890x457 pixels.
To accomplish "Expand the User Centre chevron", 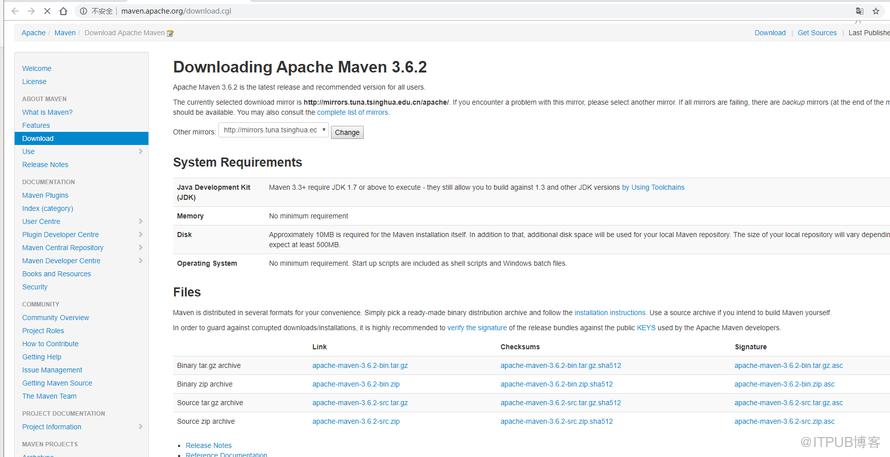I will pyautogui.click(x=140, y=221).
